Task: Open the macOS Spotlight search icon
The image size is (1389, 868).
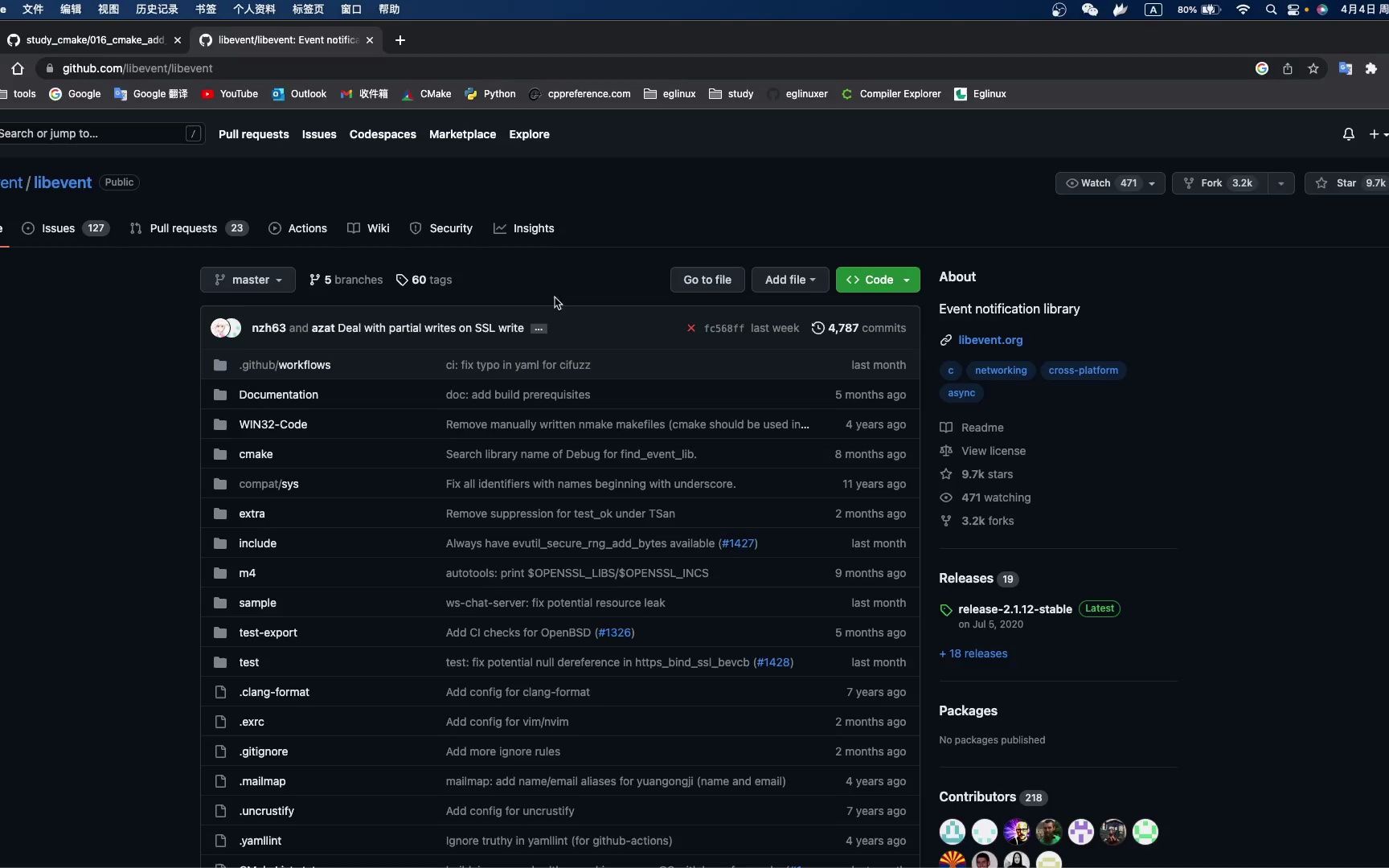Action: click(x=1271, y=10)
